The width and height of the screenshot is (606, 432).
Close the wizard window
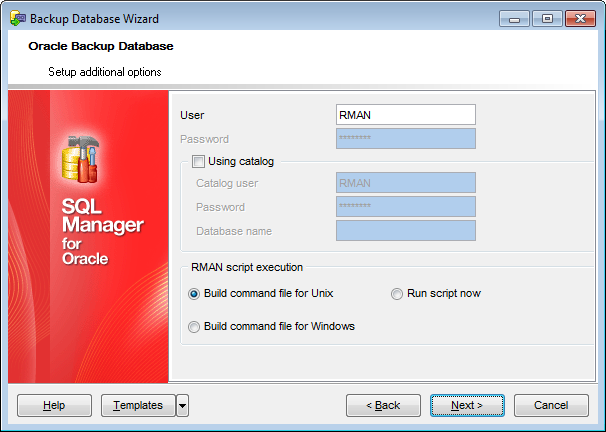[580, 19]
